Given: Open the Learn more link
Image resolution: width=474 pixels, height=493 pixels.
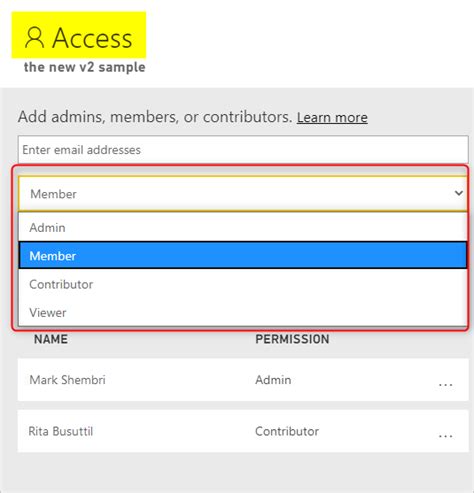Looking at the screenshot, I should pyautogui.click(x=332, y=117).
